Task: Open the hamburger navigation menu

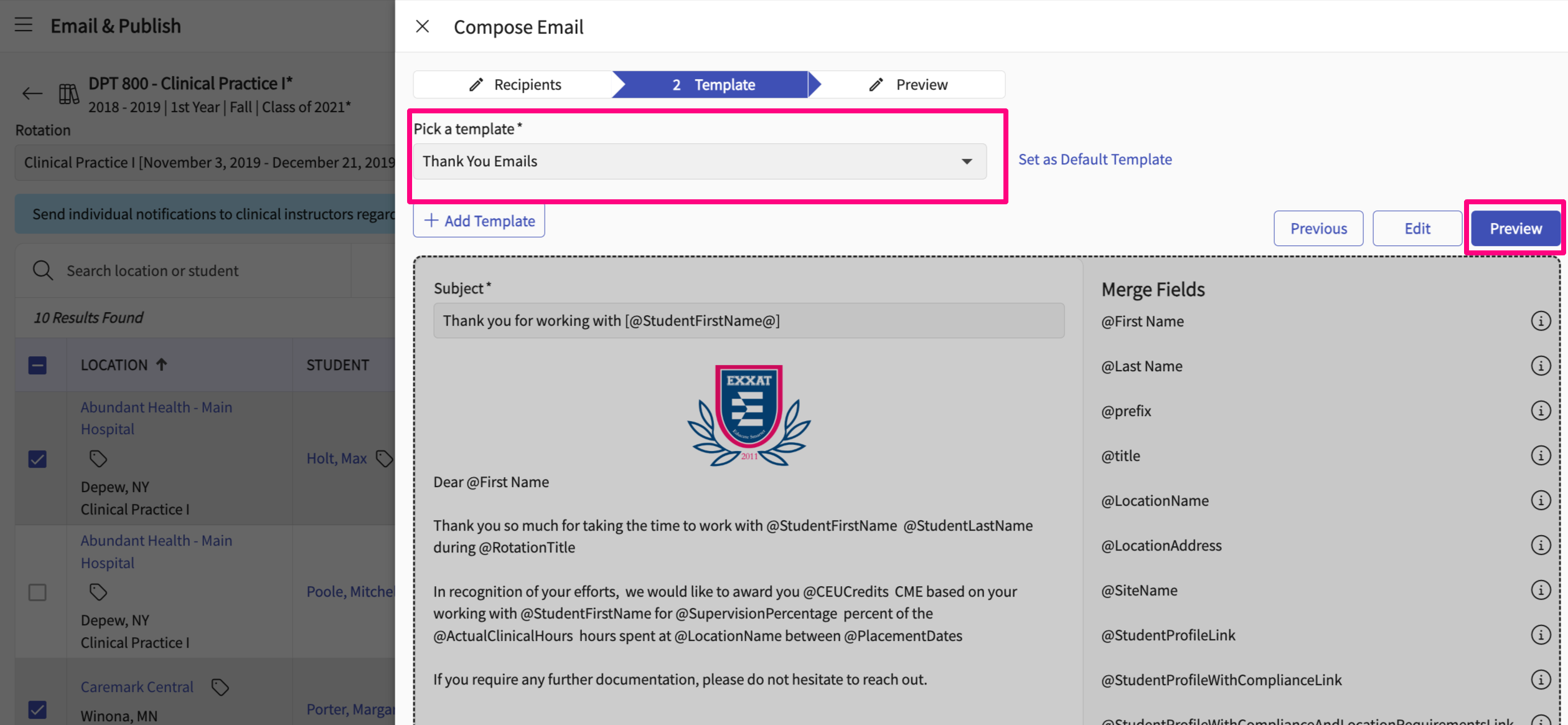Action: (24, 25)
